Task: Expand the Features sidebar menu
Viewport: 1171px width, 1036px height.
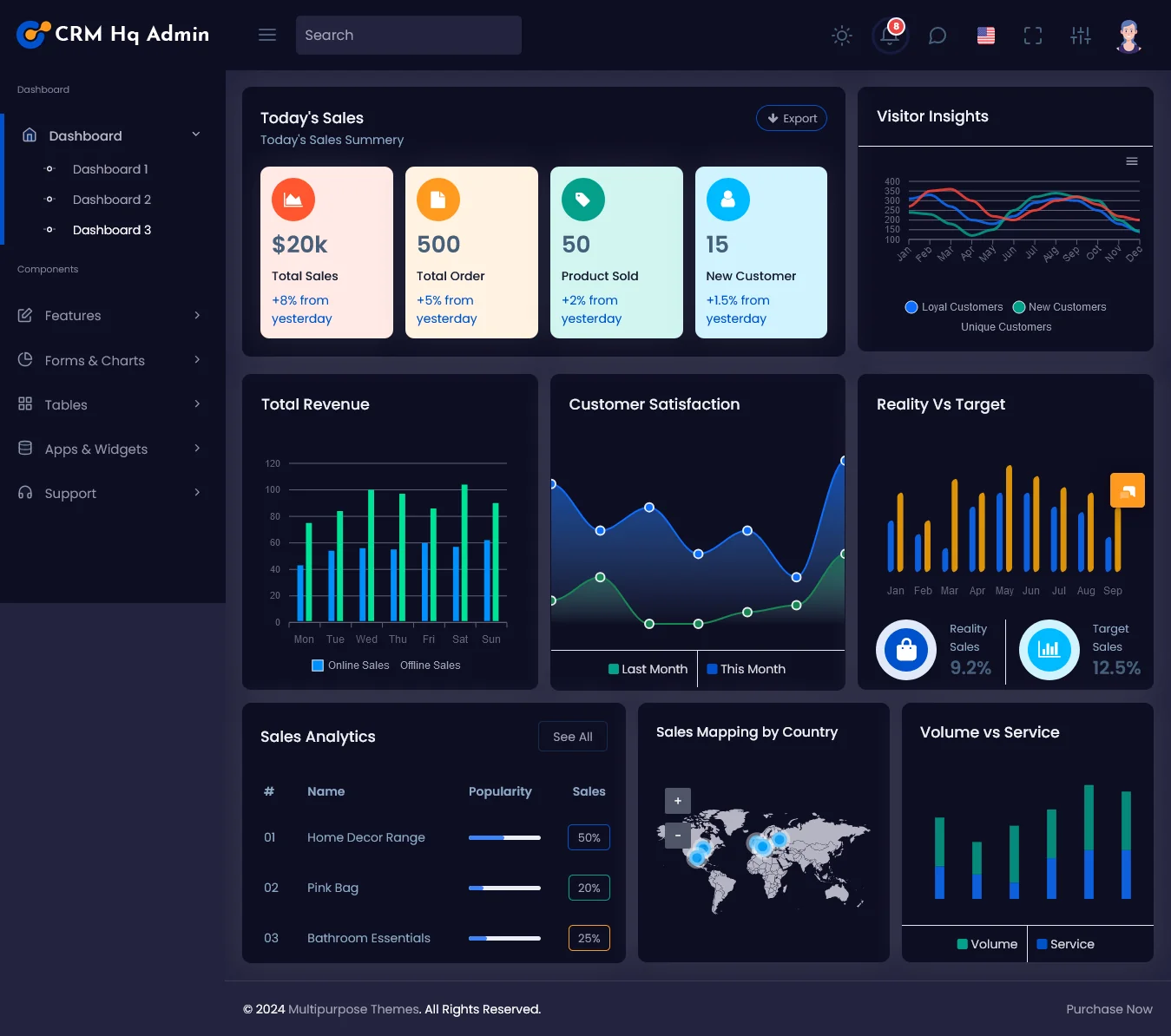Action: click(x=109, y=316)
